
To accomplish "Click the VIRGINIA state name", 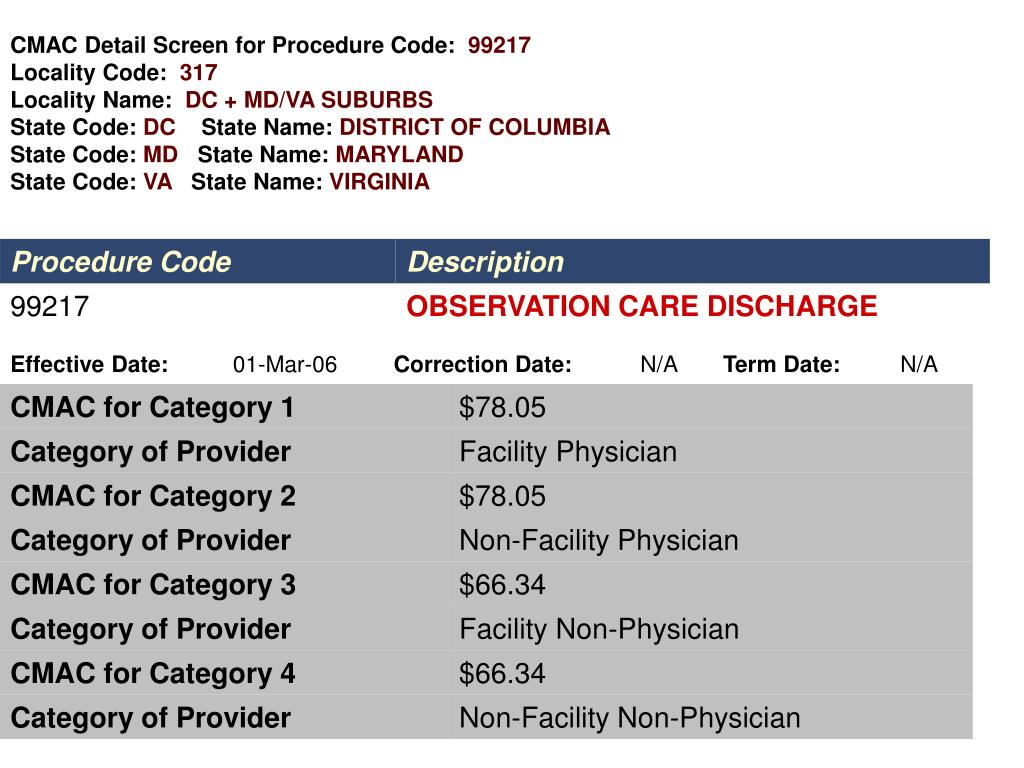I will pos(379,182).
